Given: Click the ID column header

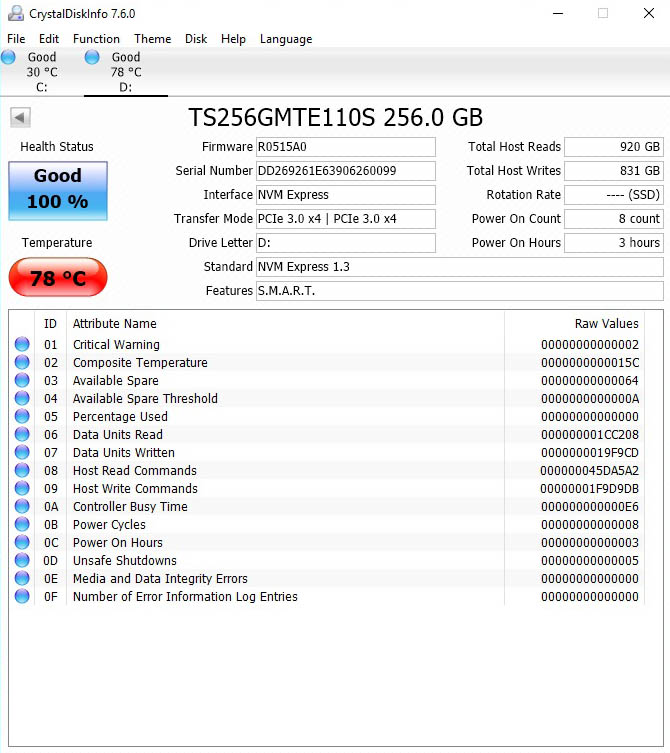Looking at the screenshot, I should click(50, 324).
